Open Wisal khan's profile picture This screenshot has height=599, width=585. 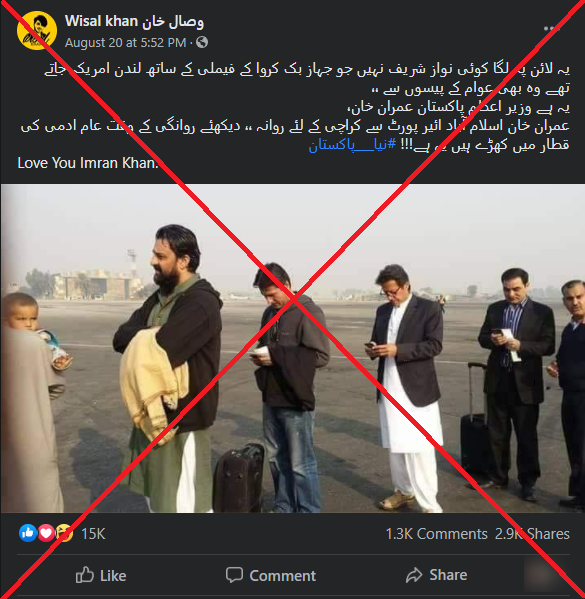click(x=37, y=31)
